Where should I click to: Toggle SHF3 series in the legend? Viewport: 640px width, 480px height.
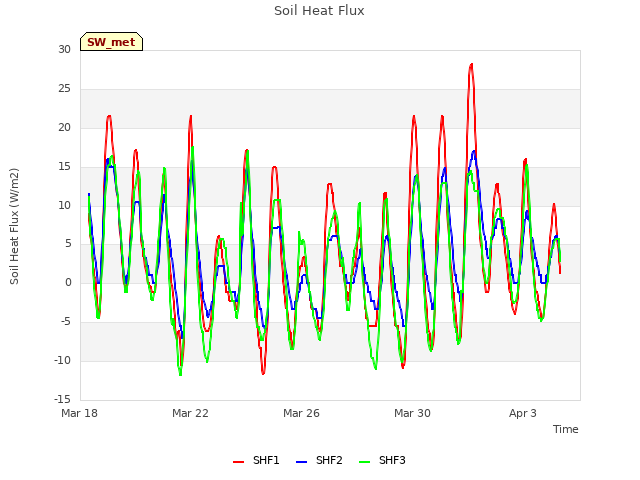(382, 460)
